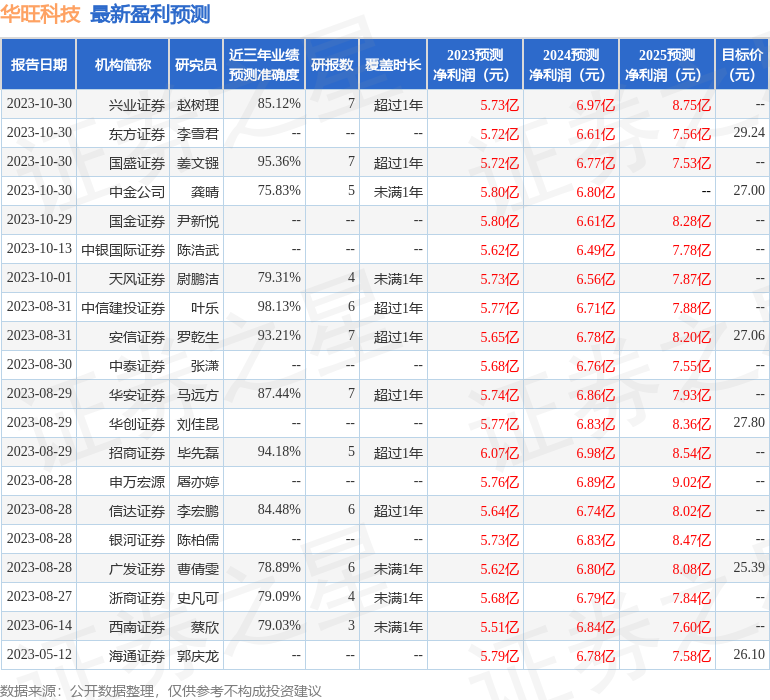This screenshot has height=700, width=770.
Task: Click researcher name 李雪君
Action: coord(197,134)
